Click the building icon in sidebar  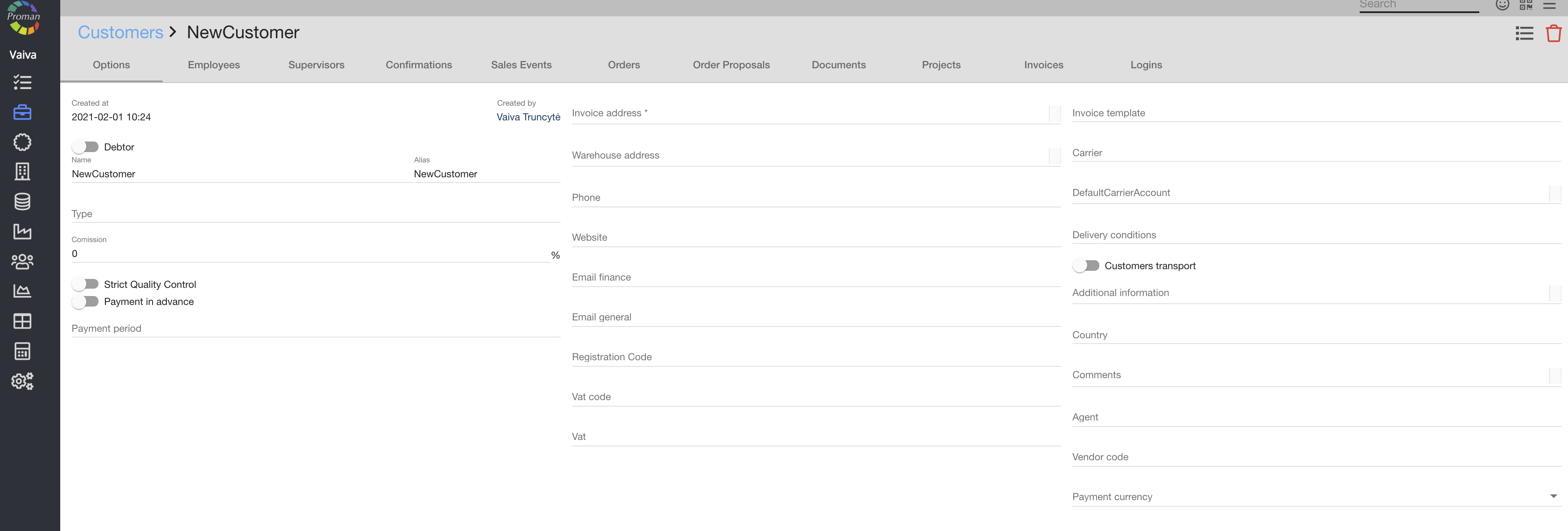point(22,172)
